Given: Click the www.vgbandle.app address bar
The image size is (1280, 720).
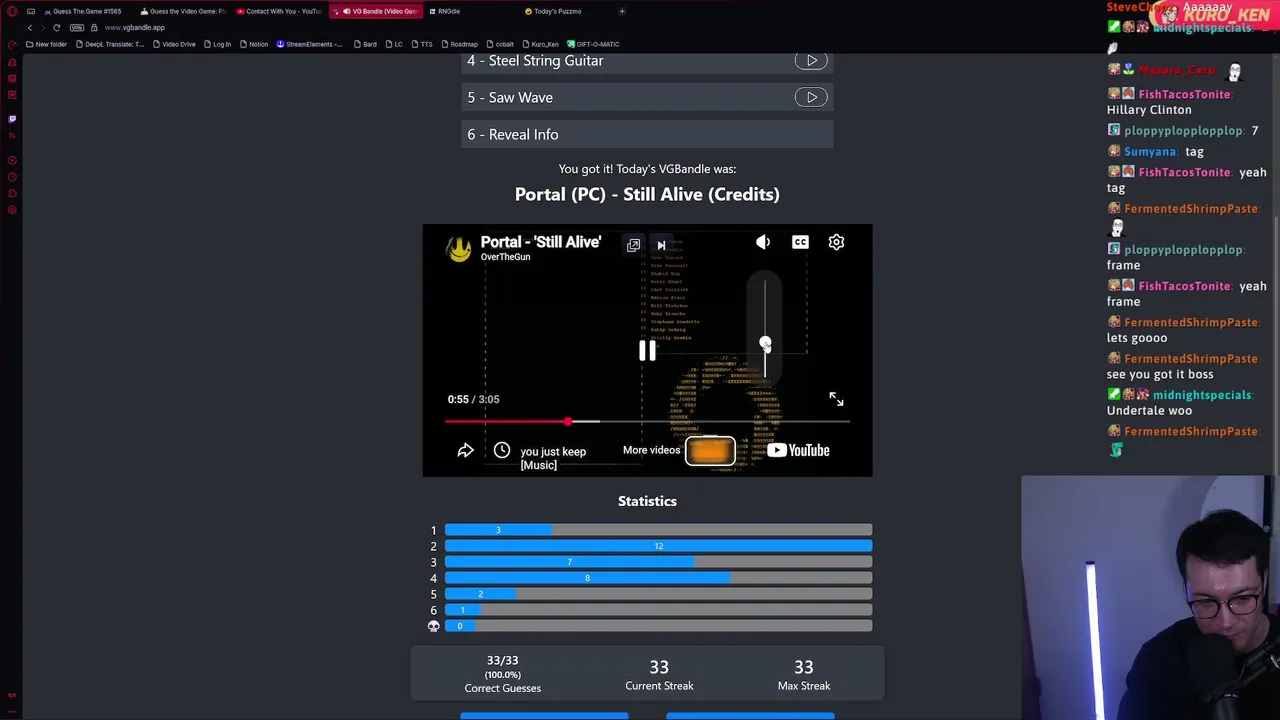Looking at the screenshot, I should click(x=134, y=27).
